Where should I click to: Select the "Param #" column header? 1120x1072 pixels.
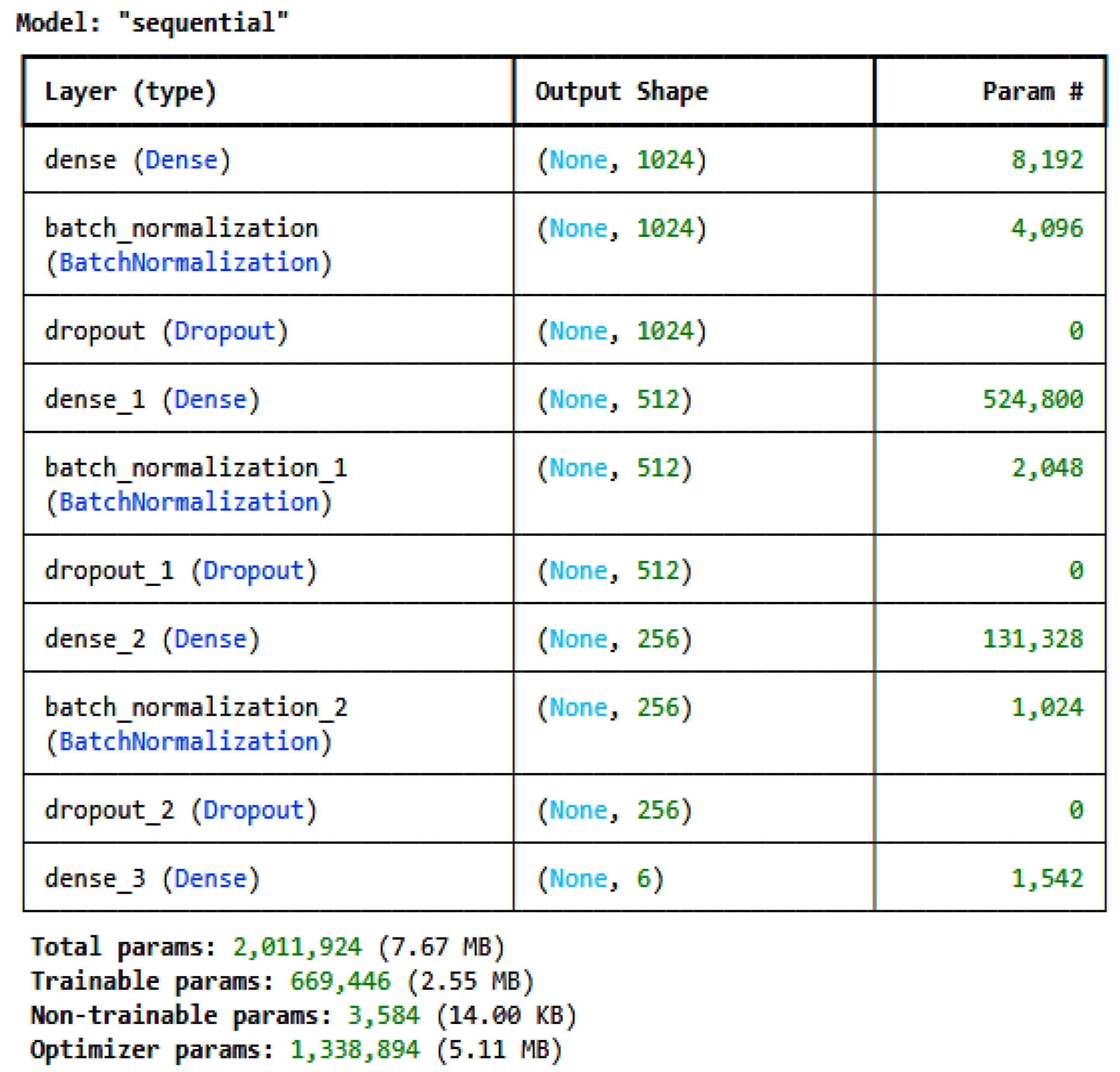[x=1032, y=91]
